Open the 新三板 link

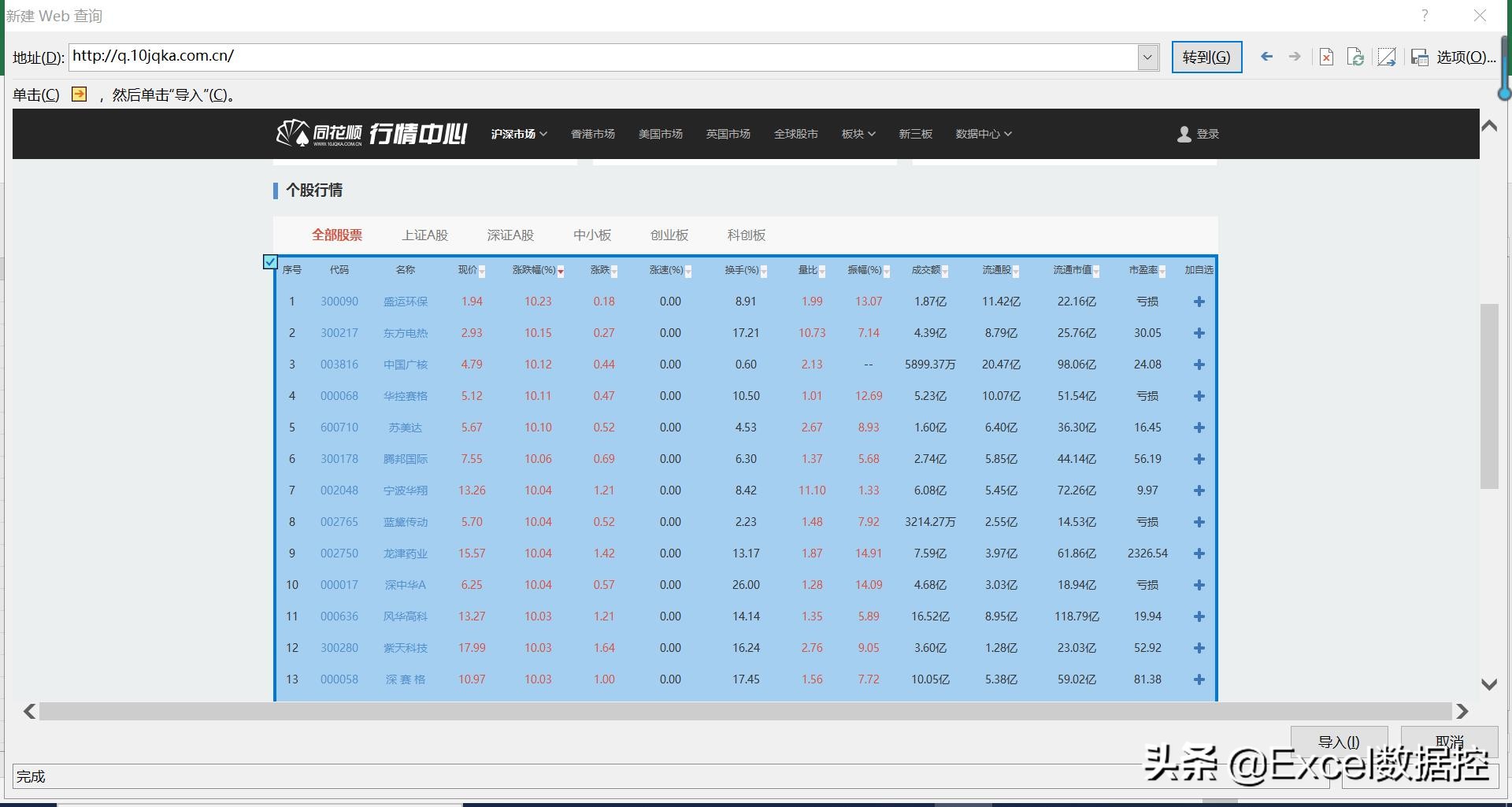pos(916,134)
